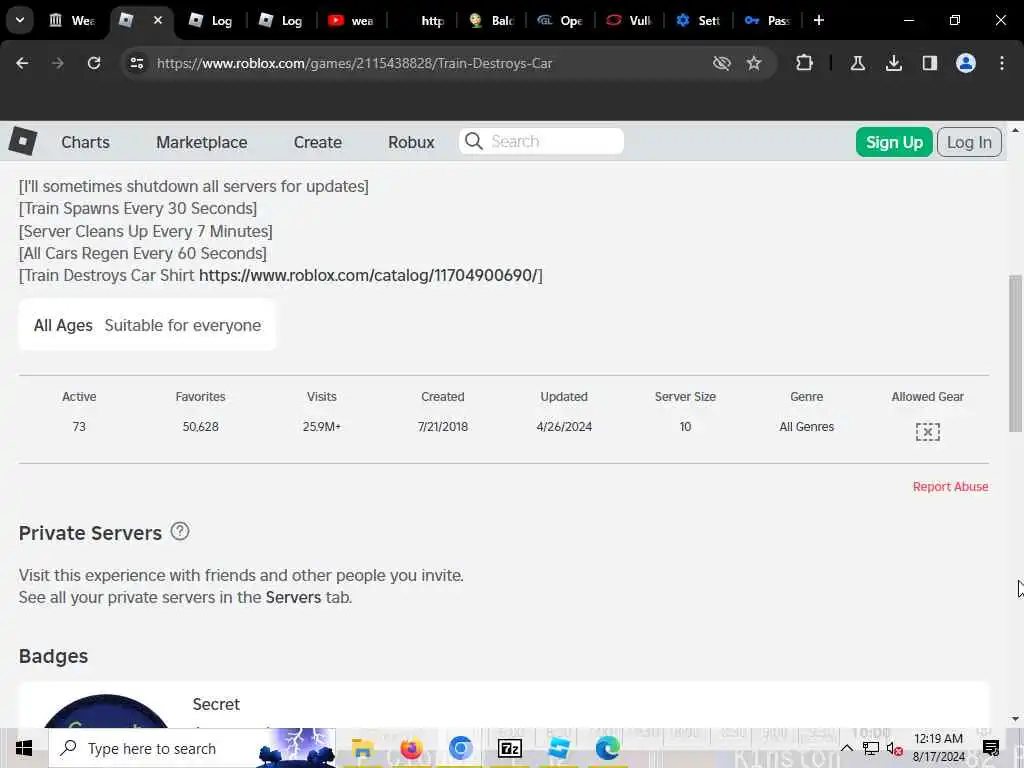Open the Train Destroys Car Shirt catalog link

tap(368, 276)
